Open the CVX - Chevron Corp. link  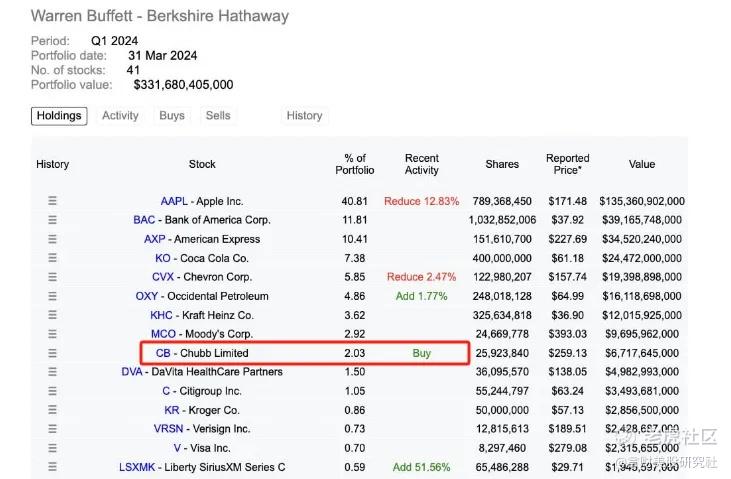tap(202, 277)
